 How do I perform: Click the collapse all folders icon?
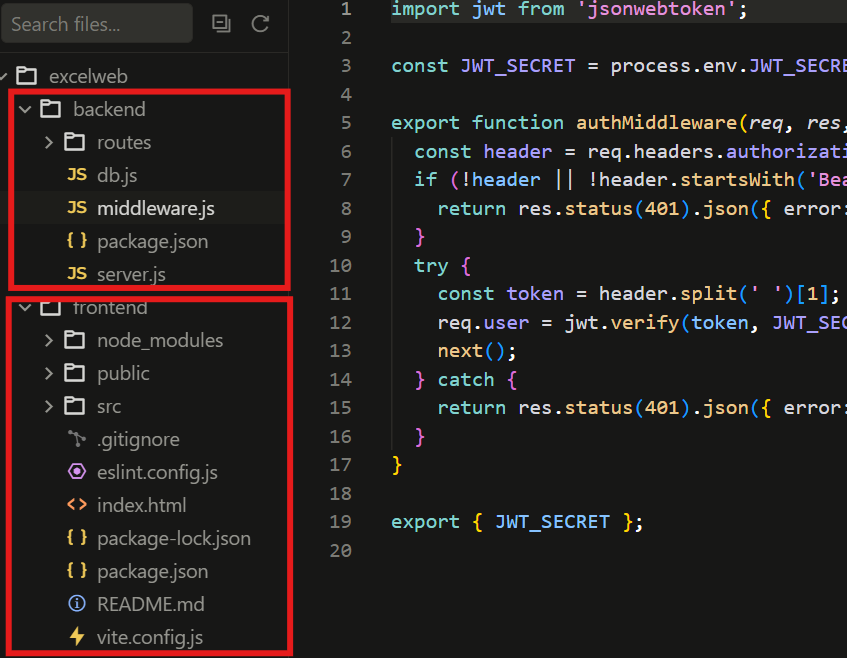coord(221,24)
